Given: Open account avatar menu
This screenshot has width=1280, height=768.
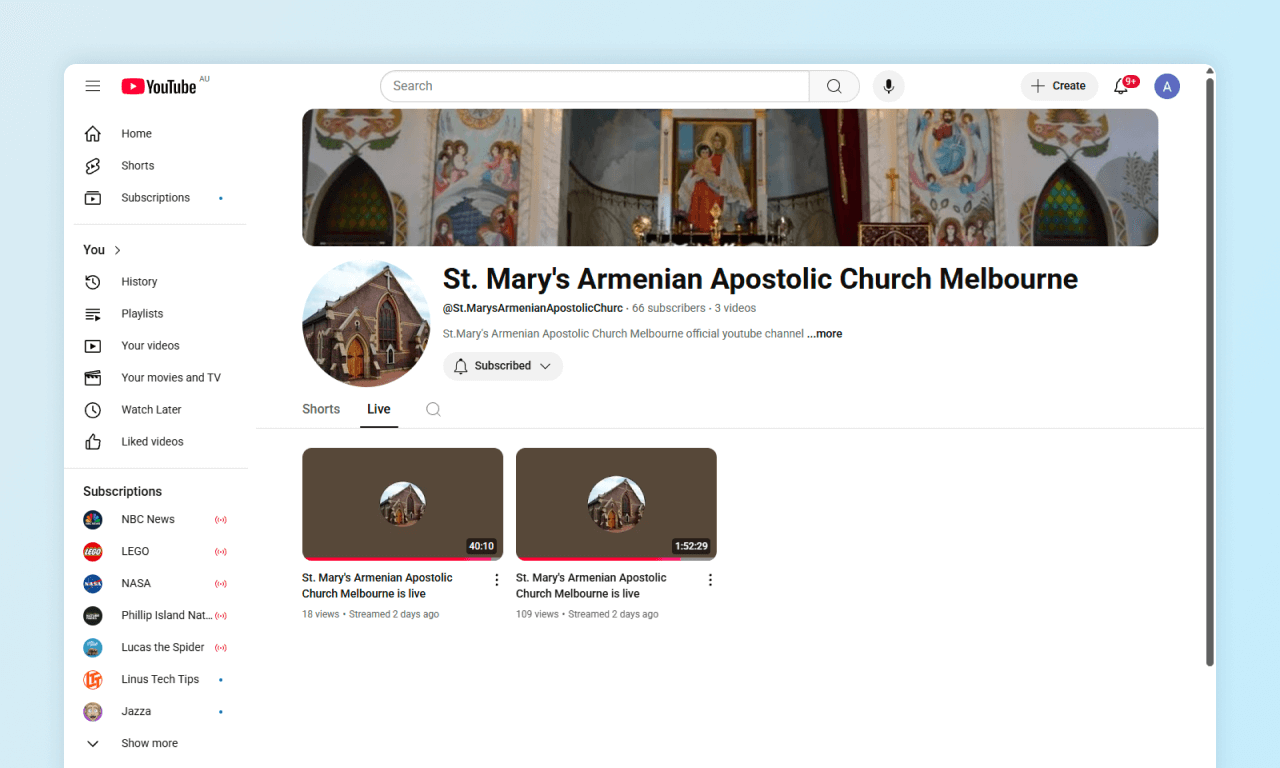Looking at the screenshot, I should tap(1167, 86).
